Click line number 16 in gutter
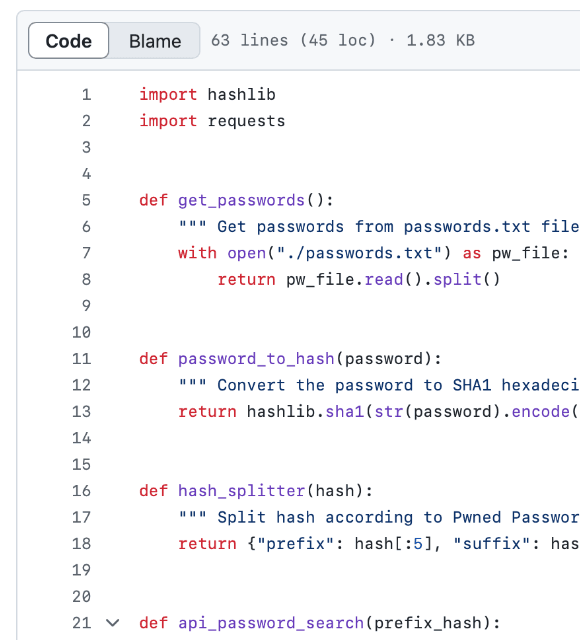This screenshot has width=580, height=640. click(82, 491)
